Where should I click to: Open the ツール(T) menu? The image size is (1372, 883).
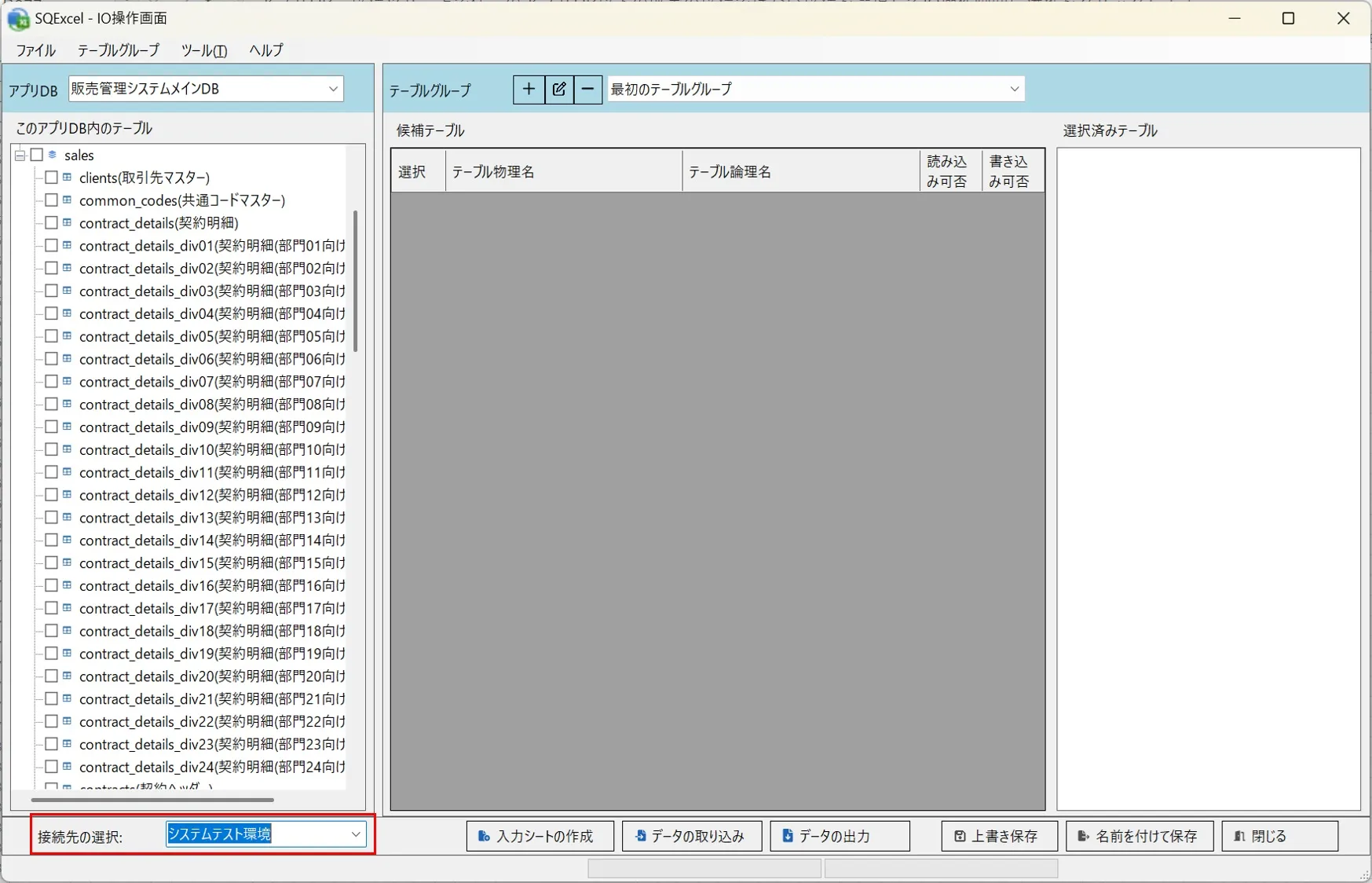(x=204, y=50)
